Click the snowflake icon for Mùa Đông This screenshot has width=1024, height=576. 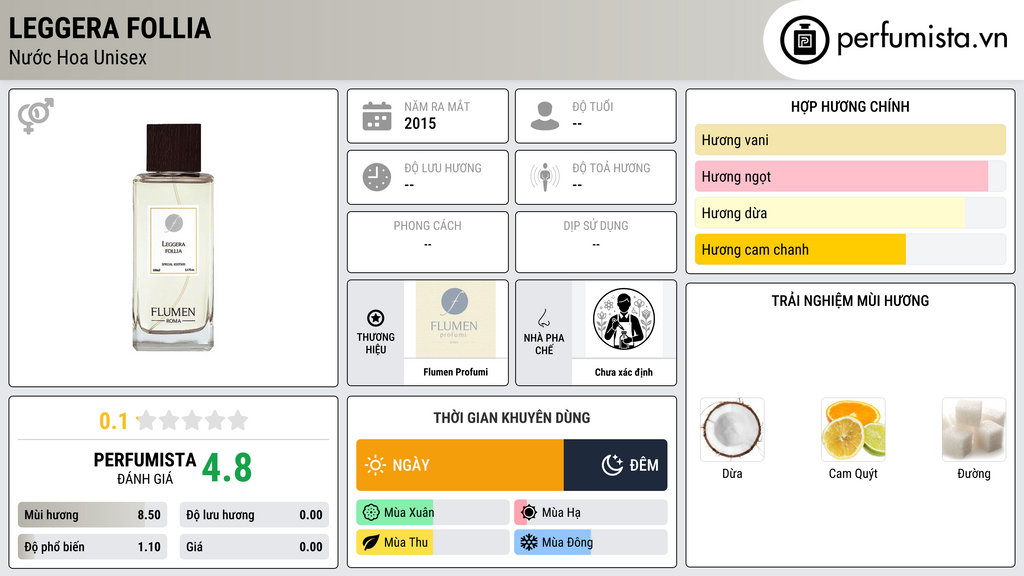(x=529, y=542)
